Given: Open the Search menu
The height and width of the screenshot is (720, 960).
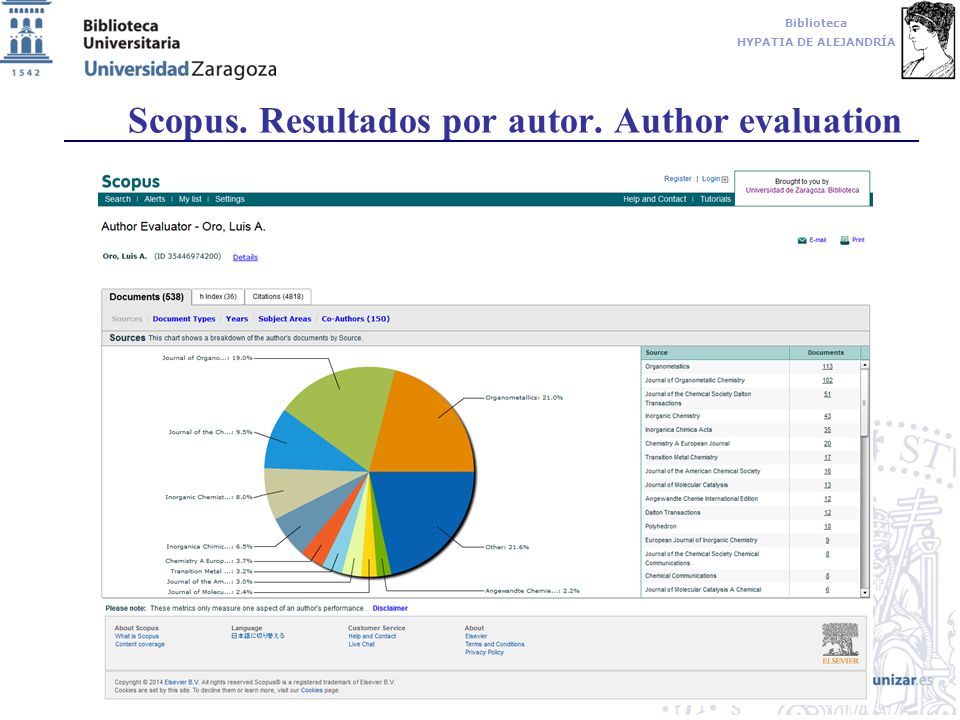Looking at the screenshot, I should coord(118,199).
